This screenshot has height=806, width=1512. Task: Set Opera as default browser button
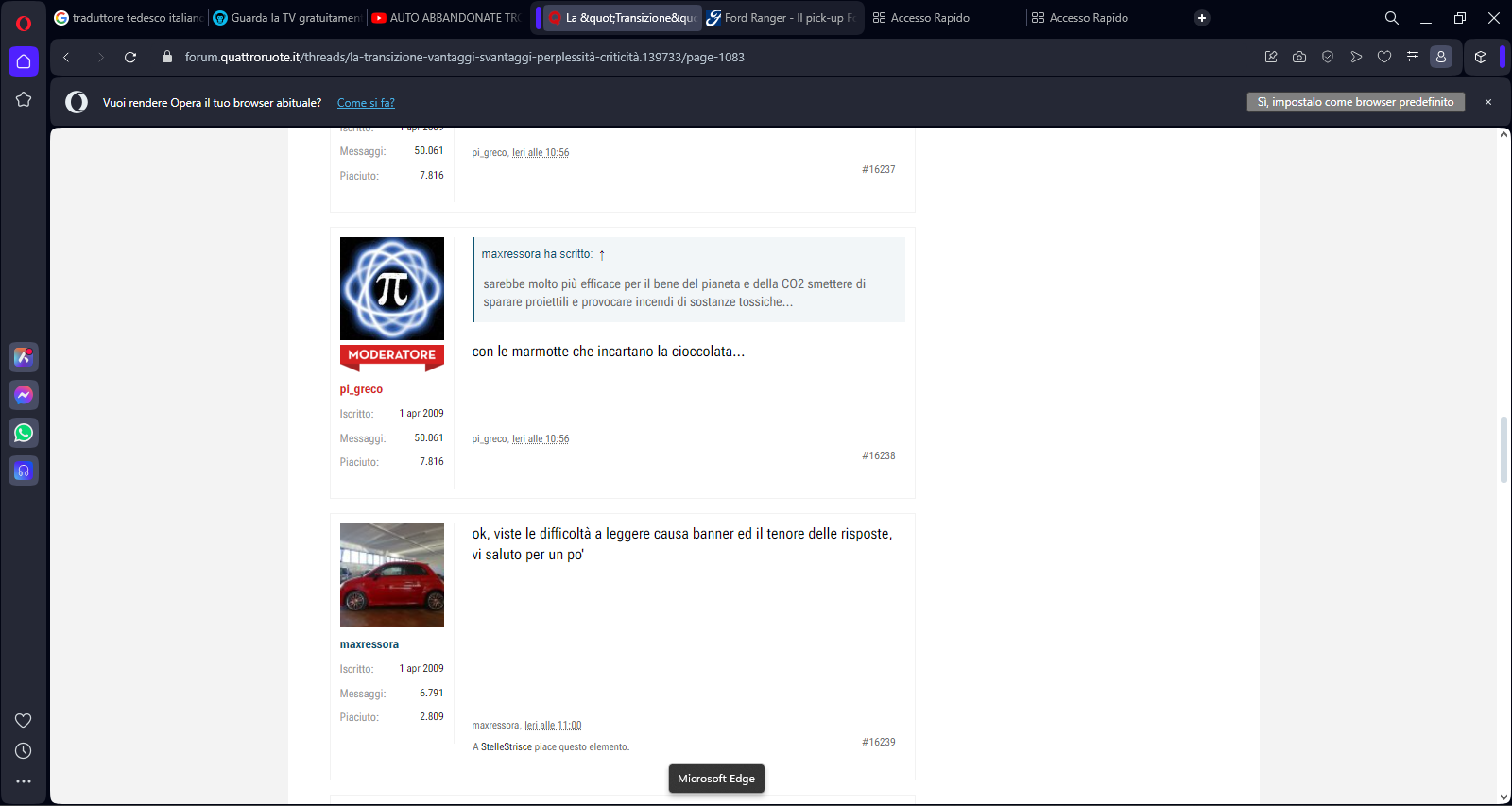1355,102
